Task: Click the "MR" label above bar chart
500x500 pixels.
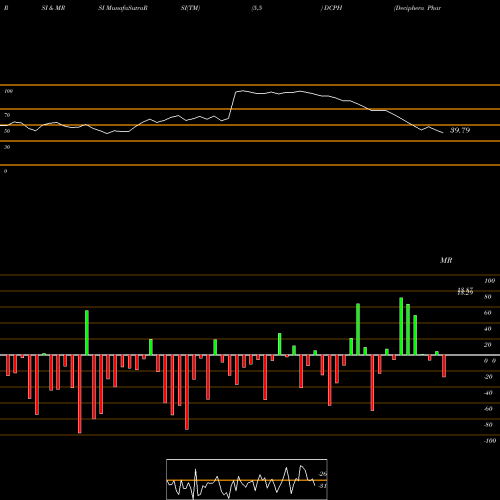Action: coord(446,260)
